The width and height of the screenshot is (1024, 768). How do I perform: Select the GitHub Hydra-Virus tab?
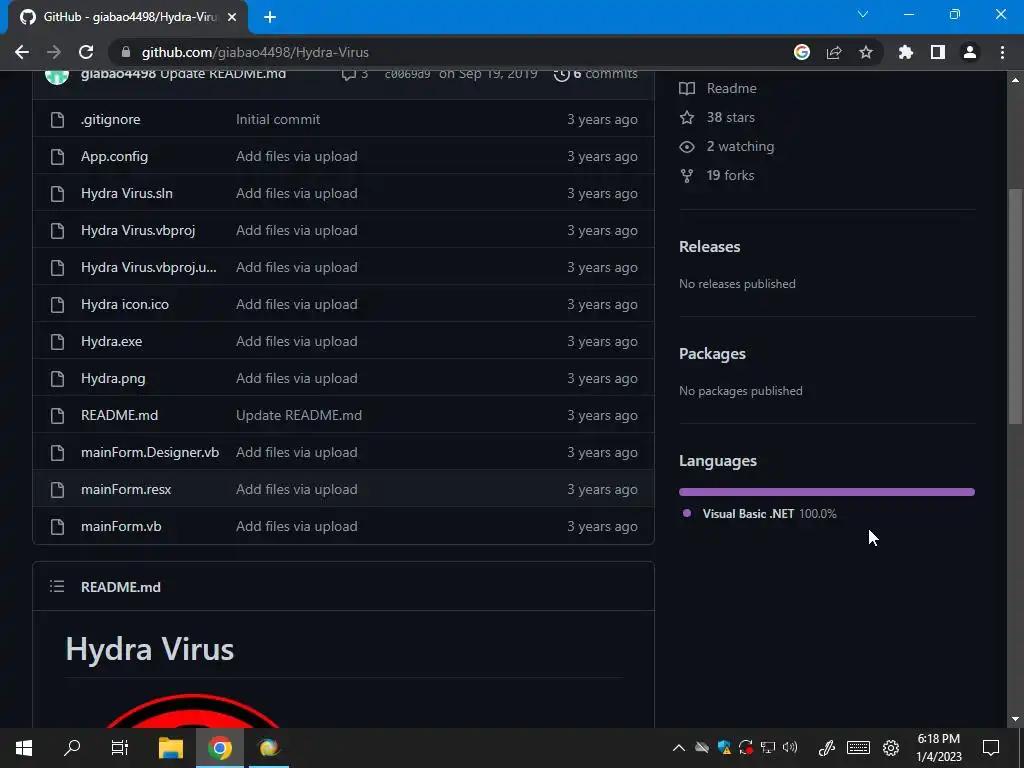coord(128,17)
